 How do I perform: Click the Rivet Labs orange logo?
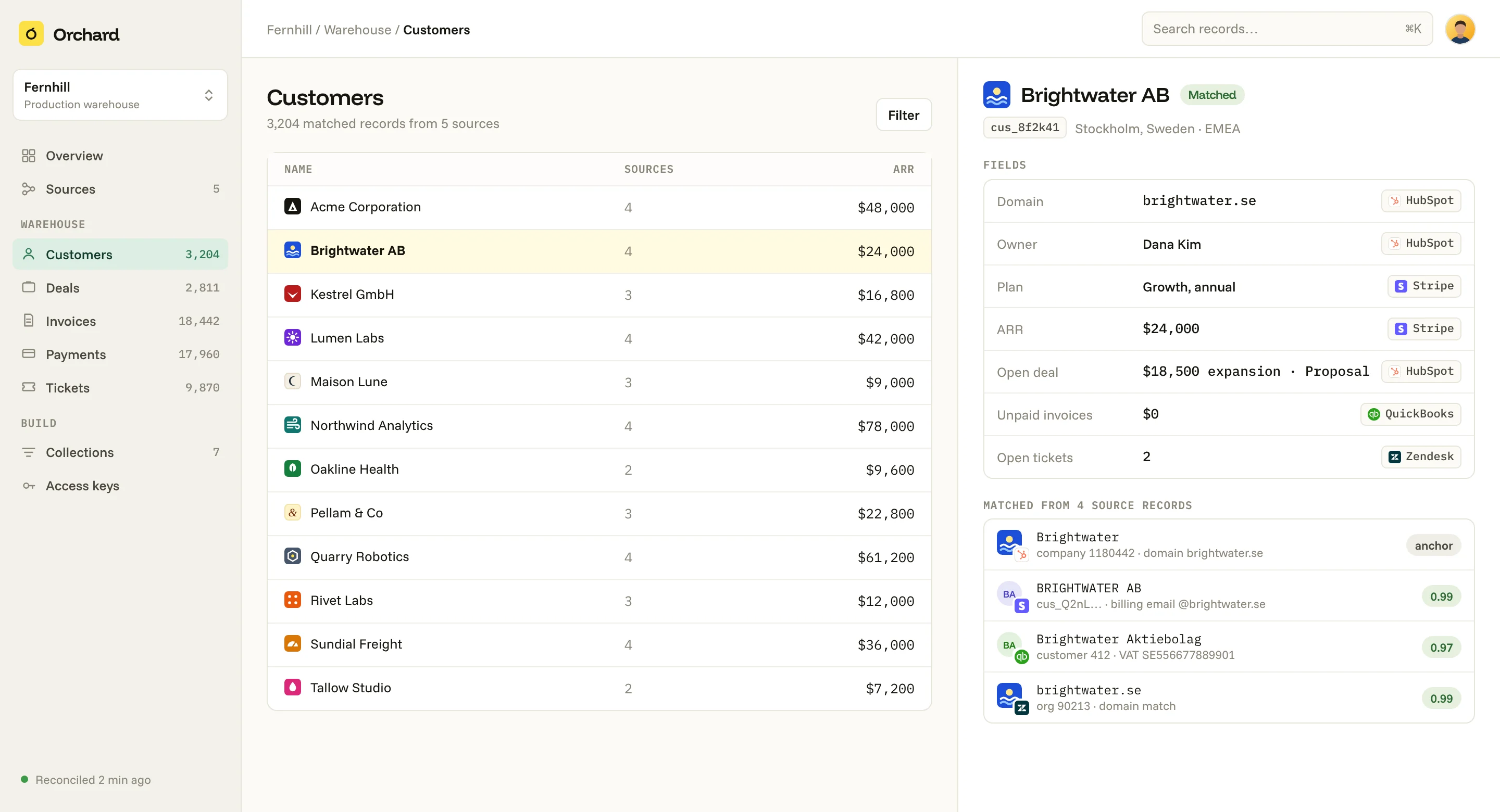pos(292,600)
